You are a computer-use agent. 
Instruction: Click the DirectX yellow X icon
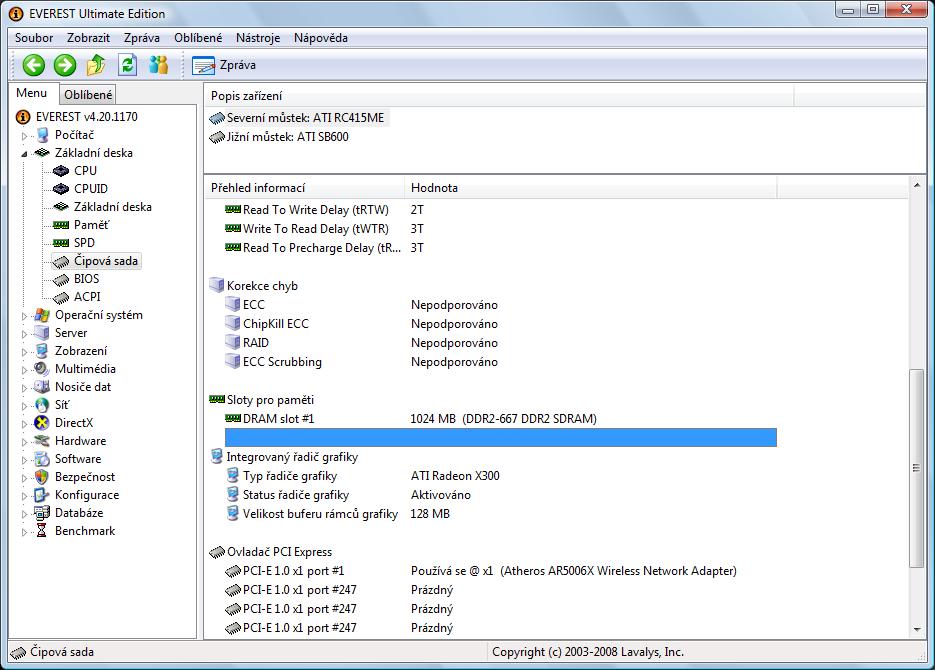42,423
